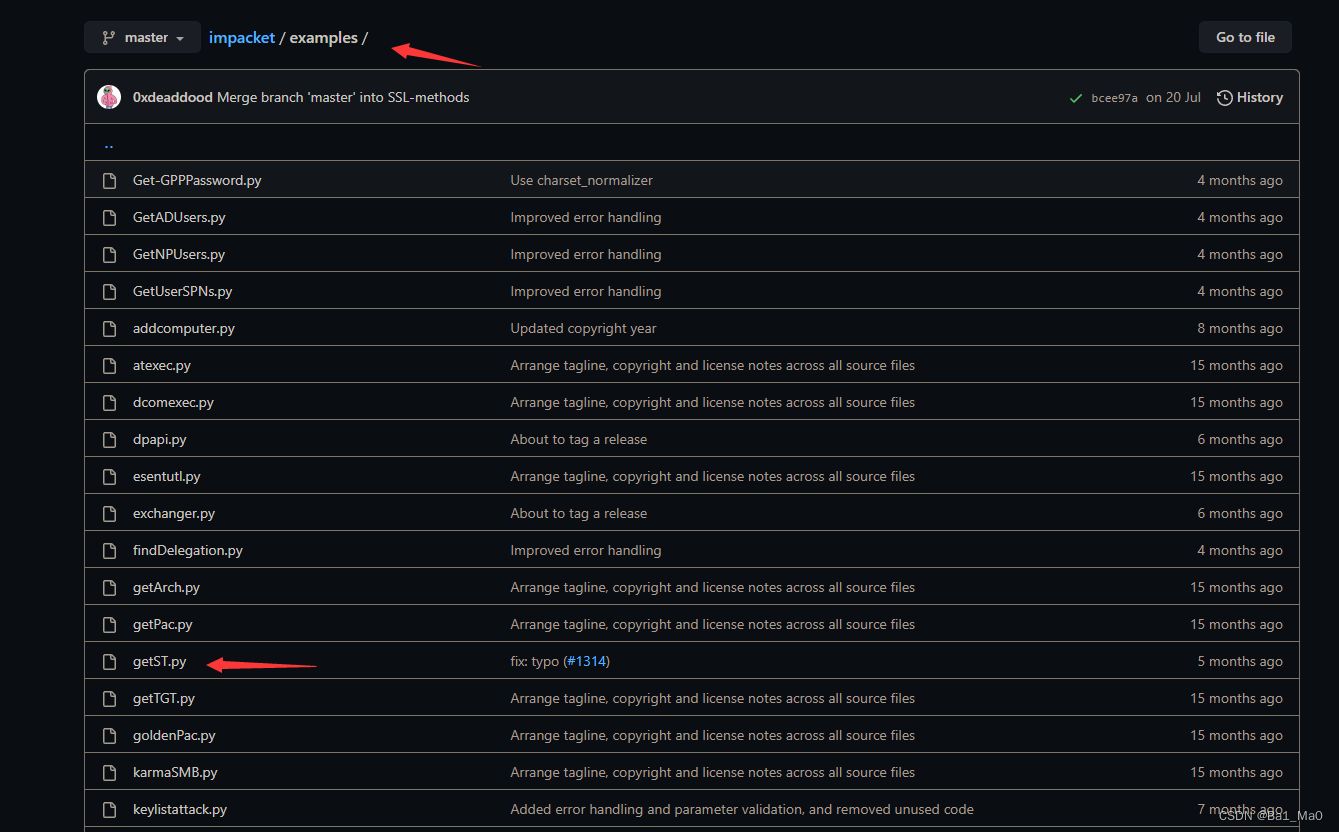Click '8 months ago' on the addcomputer.py row
Viewport: 1339px width, 832px height.
coord(1240,328)
